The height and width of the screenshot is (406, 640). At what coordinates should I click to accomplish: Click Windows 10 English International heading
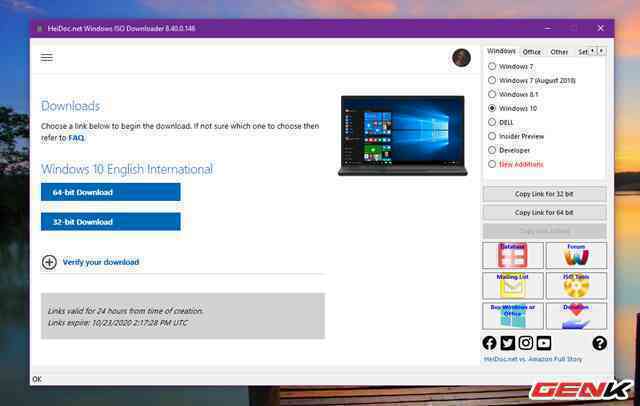click(x=127, y=169)
